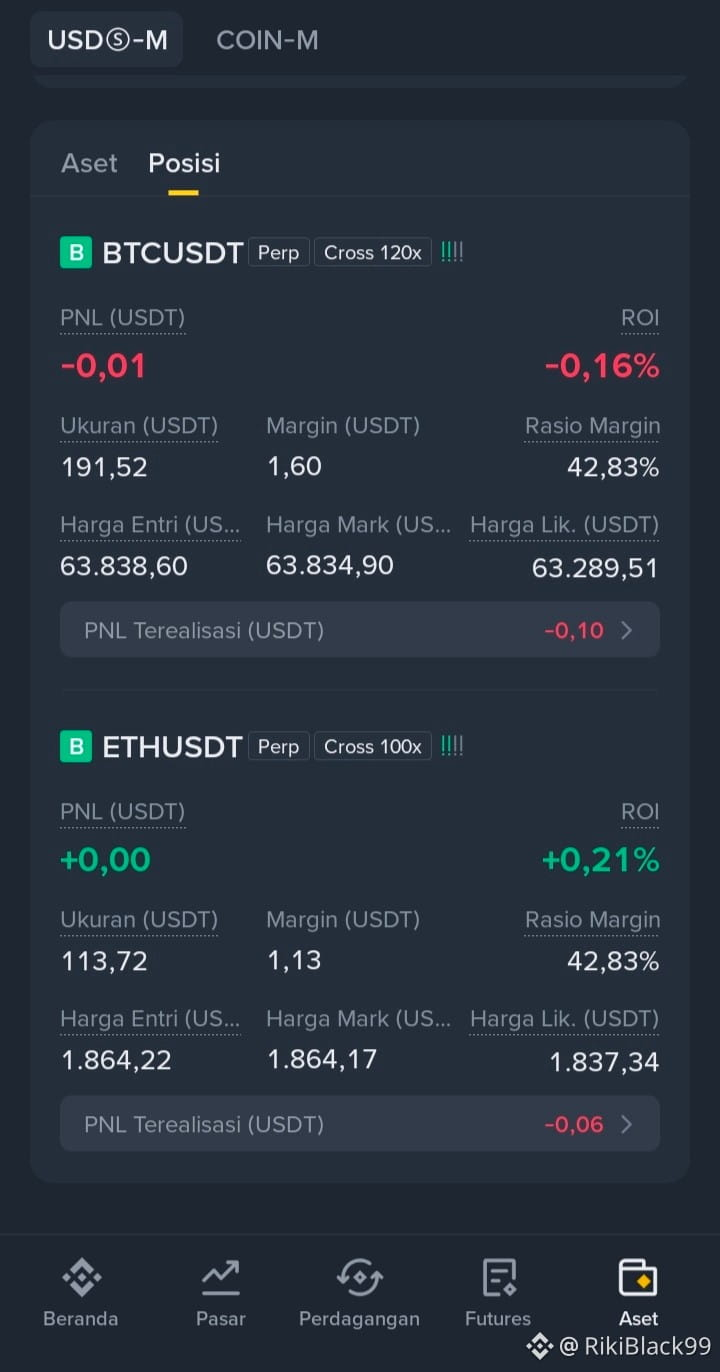Open the BTCUSDT pair title
Screen dimensions: 720x1372
tap(173, 253)
